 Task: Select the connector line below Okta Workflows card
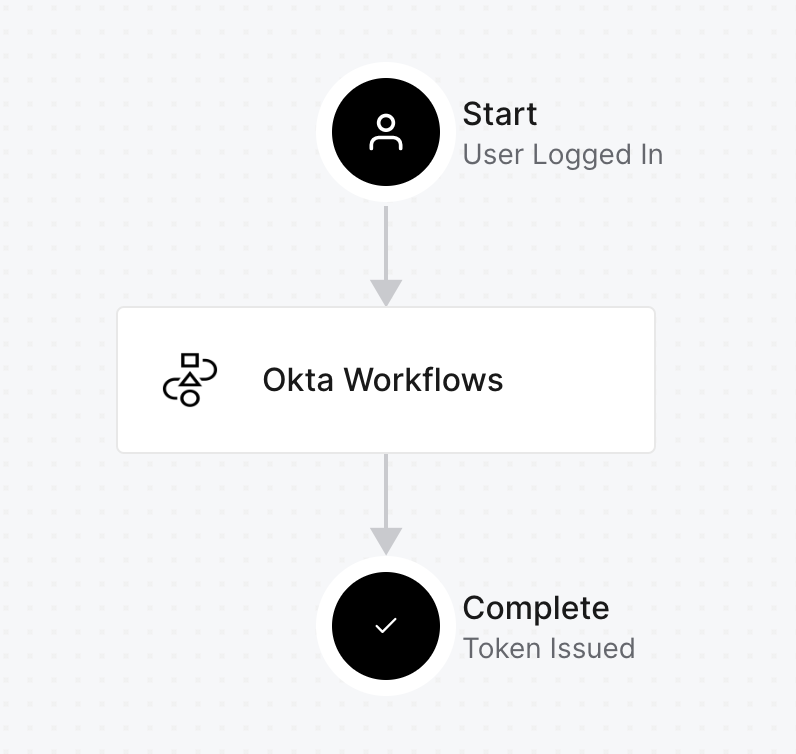[386, 488]
